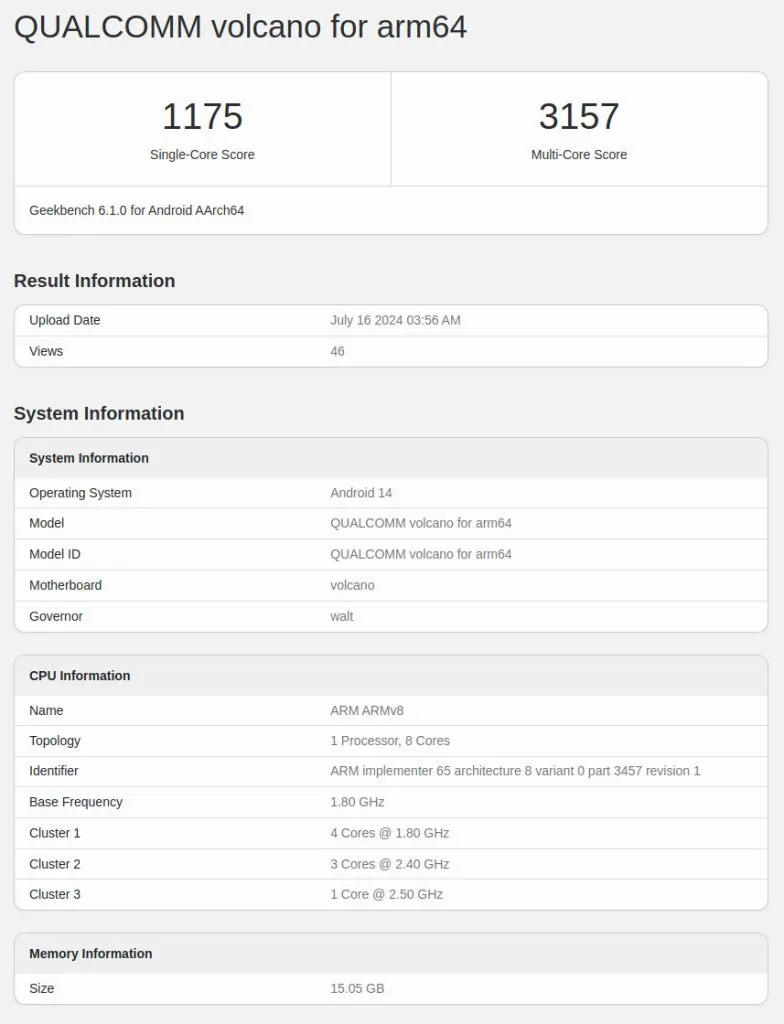Image resolution: width=784 pixels, height=1024 pixels.
Task: Select the Model ID row
Action: click(420, 554)
